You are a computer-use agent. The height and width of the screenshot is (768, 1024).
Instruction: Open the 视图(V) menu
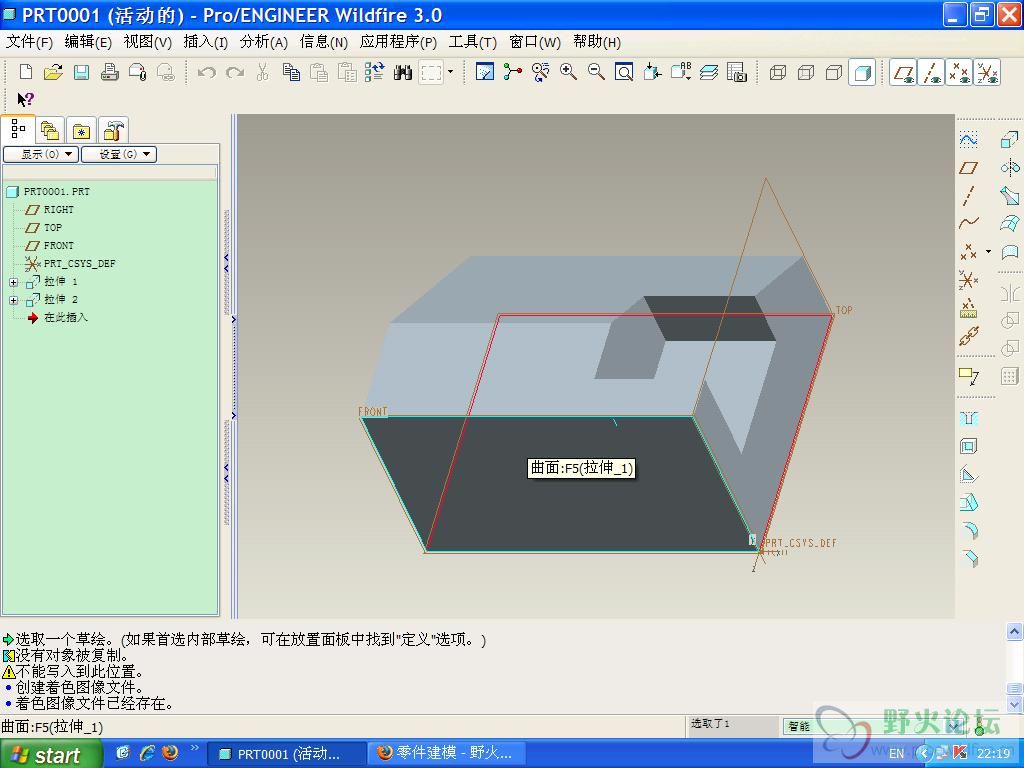click(x=148, y=42)
